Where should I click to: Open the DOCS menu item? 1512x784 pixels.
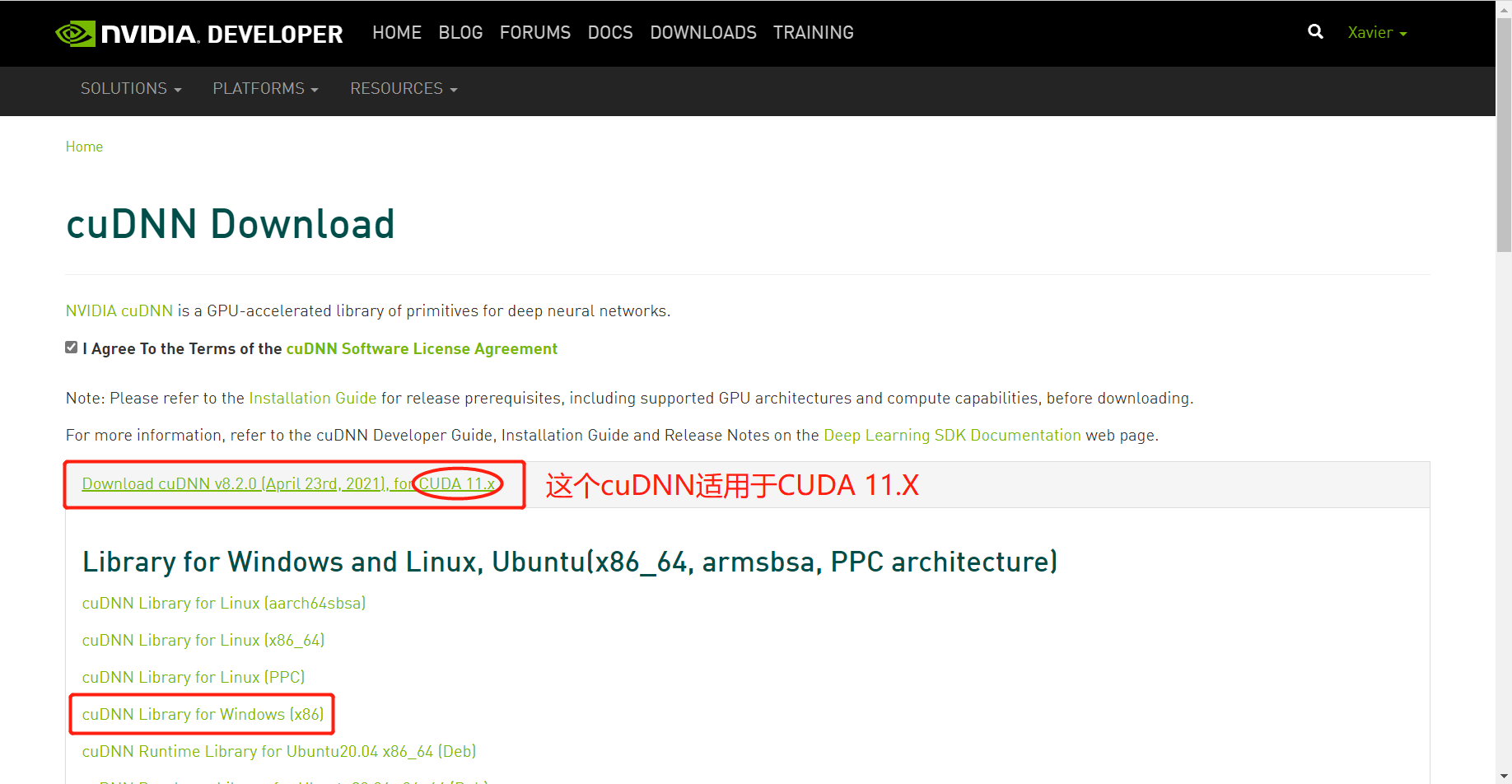(610, 33)
